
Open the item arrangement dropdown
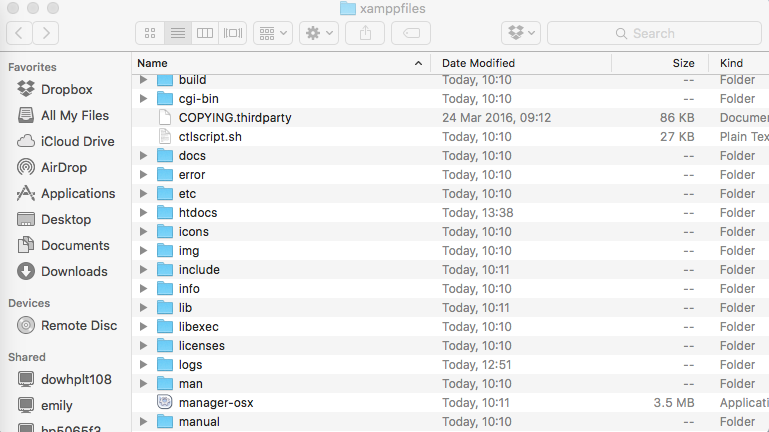(273, 33)
